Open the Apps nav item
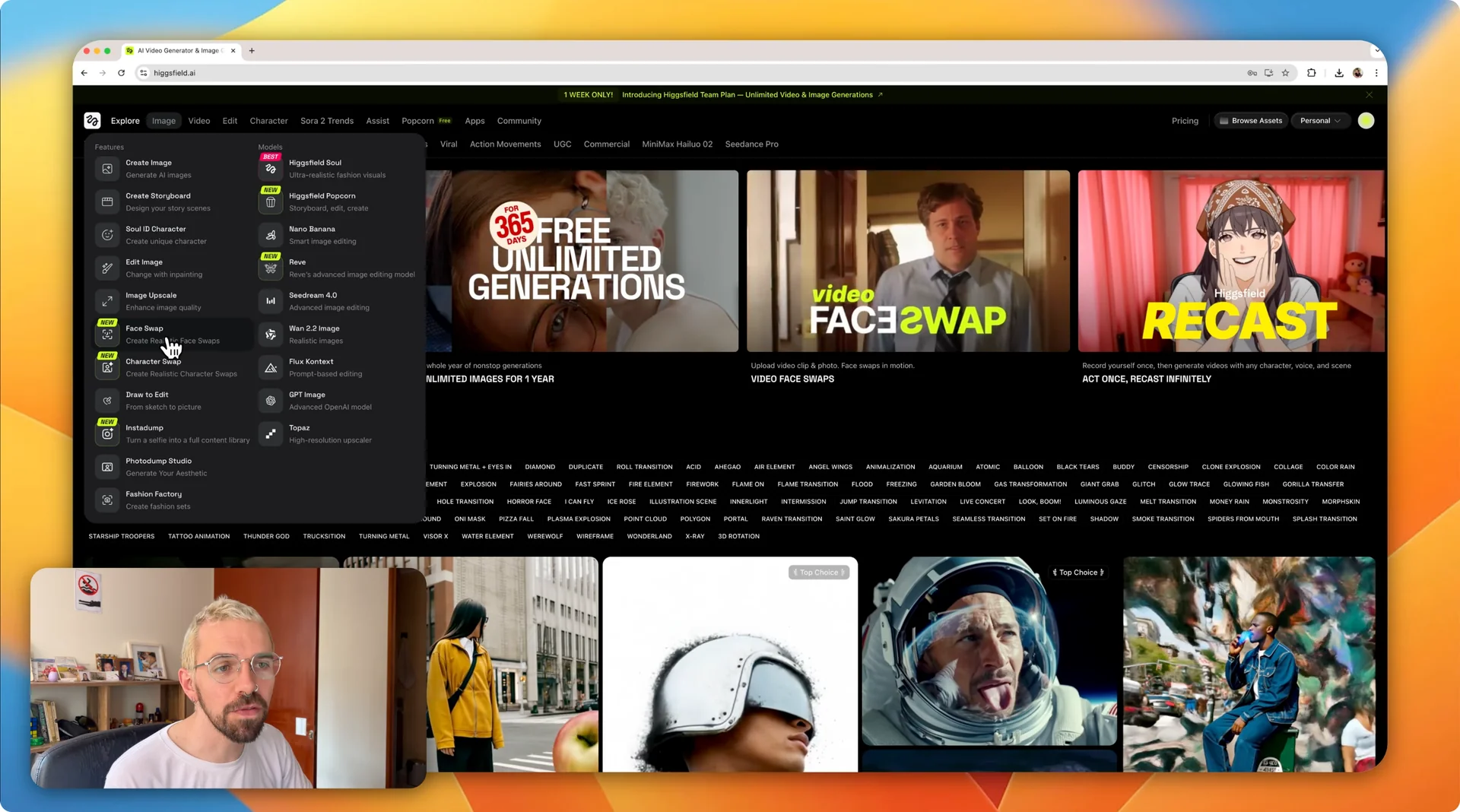 point(474,121)
